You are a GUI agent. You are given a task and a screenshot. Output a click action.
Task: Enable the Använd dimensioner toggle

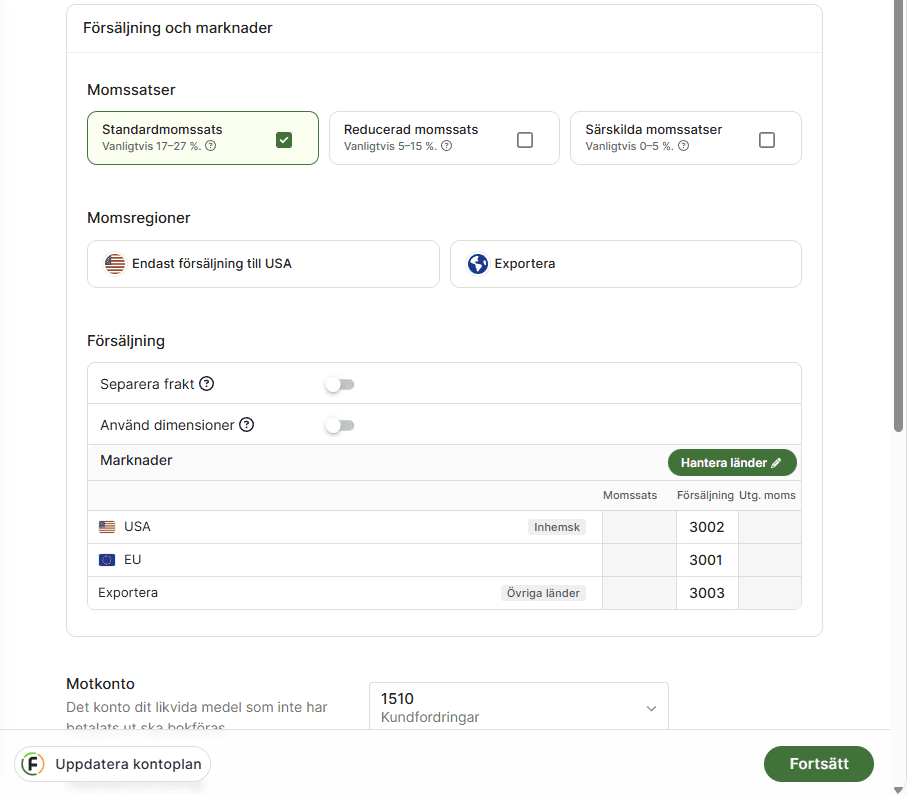pyautogui.click(x=339, y=425)
